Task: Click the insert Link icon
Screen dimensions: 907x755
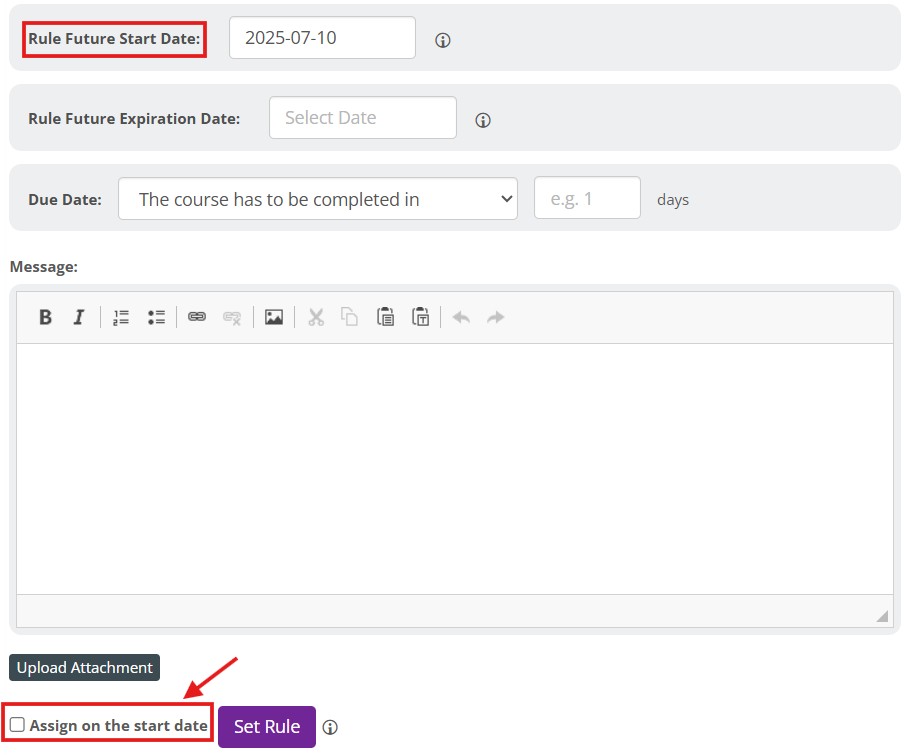Action: pos(197,317)
